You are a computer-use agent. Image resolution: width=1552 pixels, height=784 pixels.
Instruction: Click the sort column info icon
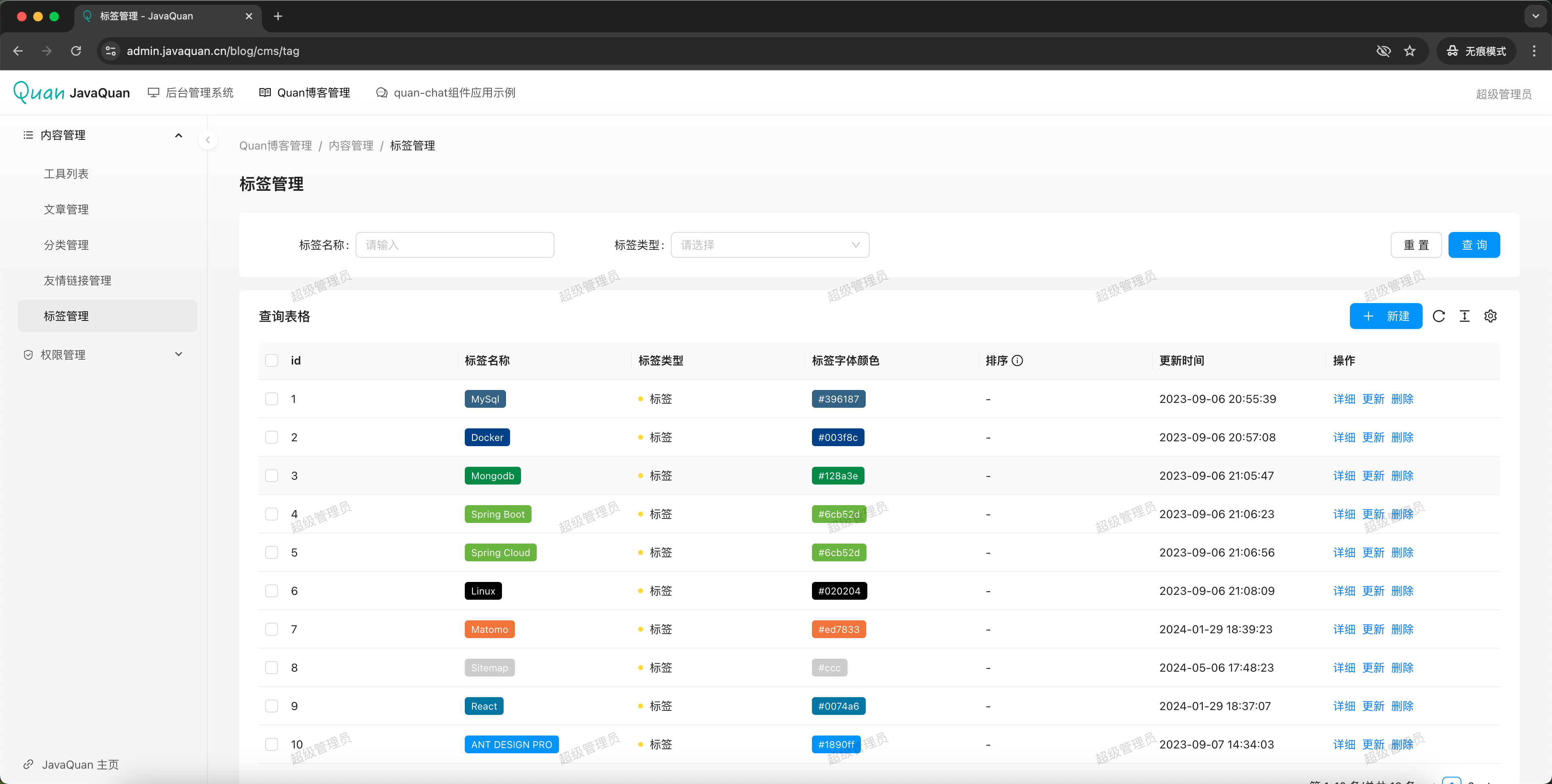pyautogui.click(x=1018, y=360)
